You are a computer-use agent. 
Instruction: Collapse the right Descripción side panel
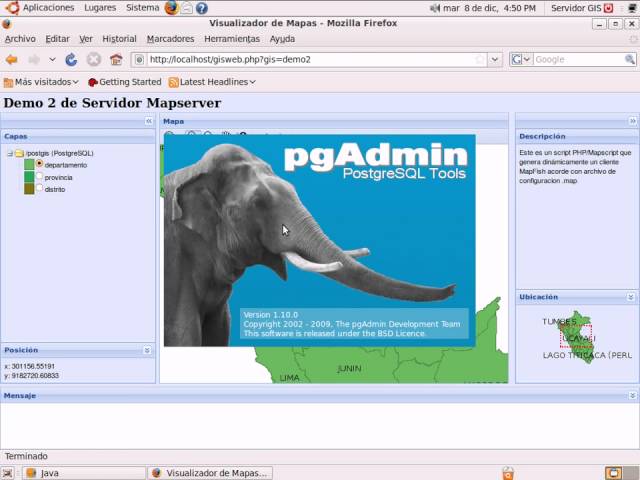click(632, 121)
